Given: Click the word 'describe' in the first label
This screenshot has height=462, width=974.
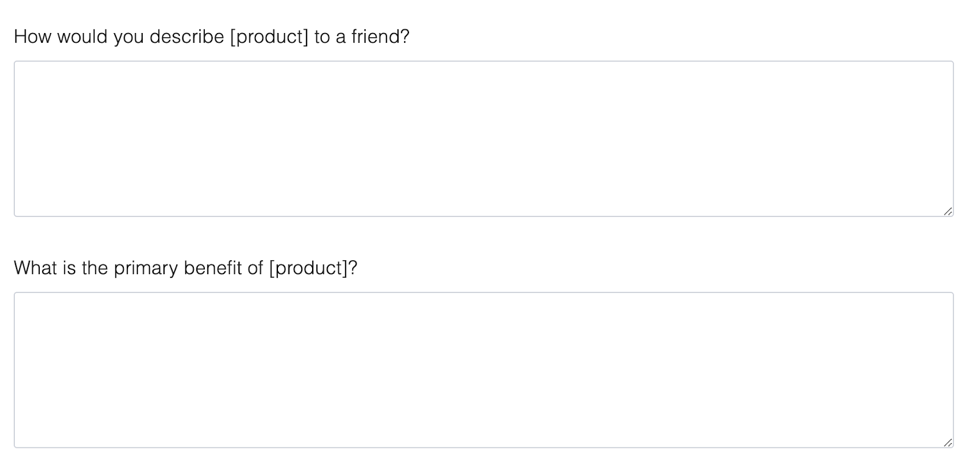Looking at the screenshot, I should (186, 37).
